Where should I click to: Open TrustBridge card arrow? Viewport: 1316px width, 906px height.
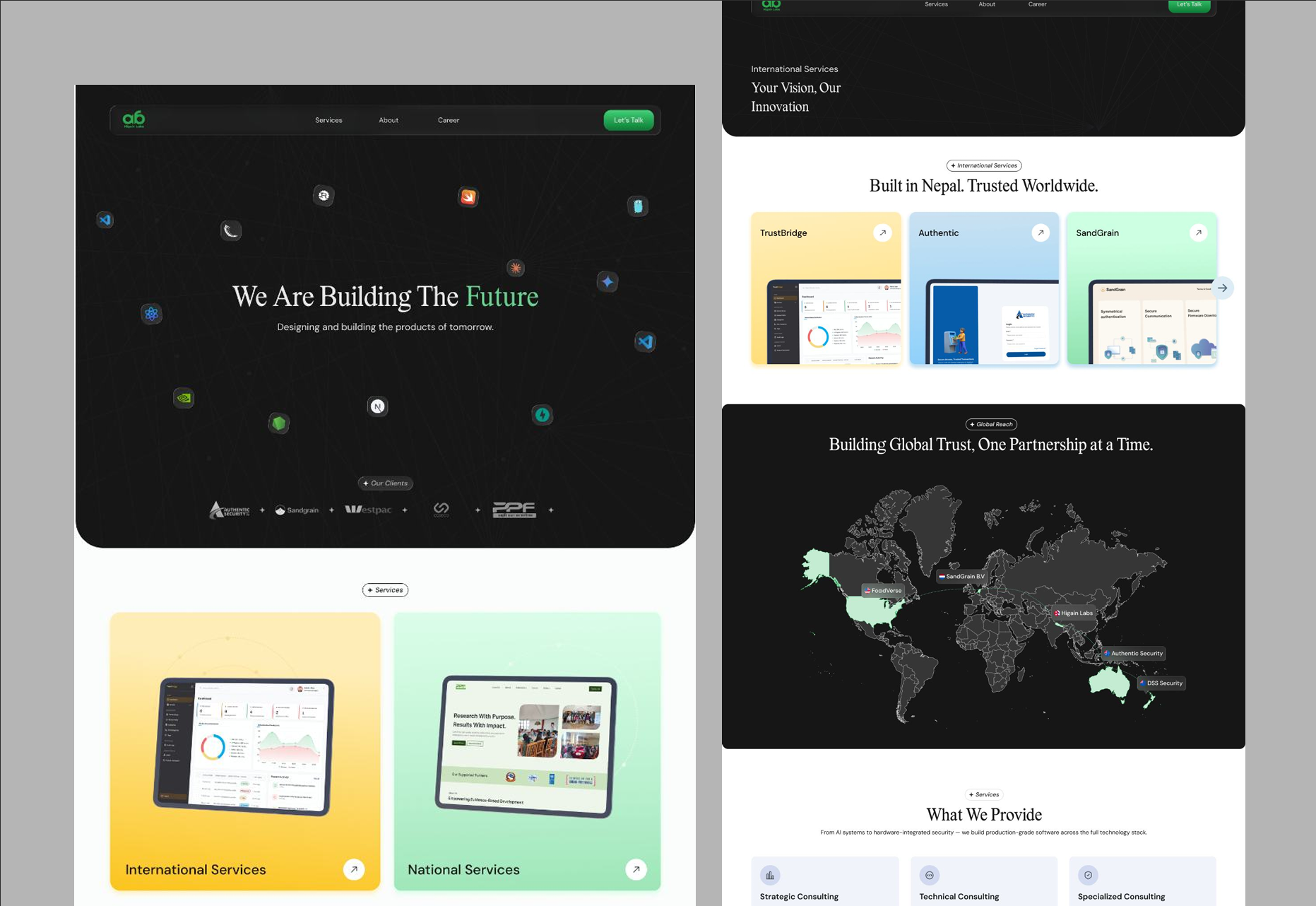click(882, 233)
